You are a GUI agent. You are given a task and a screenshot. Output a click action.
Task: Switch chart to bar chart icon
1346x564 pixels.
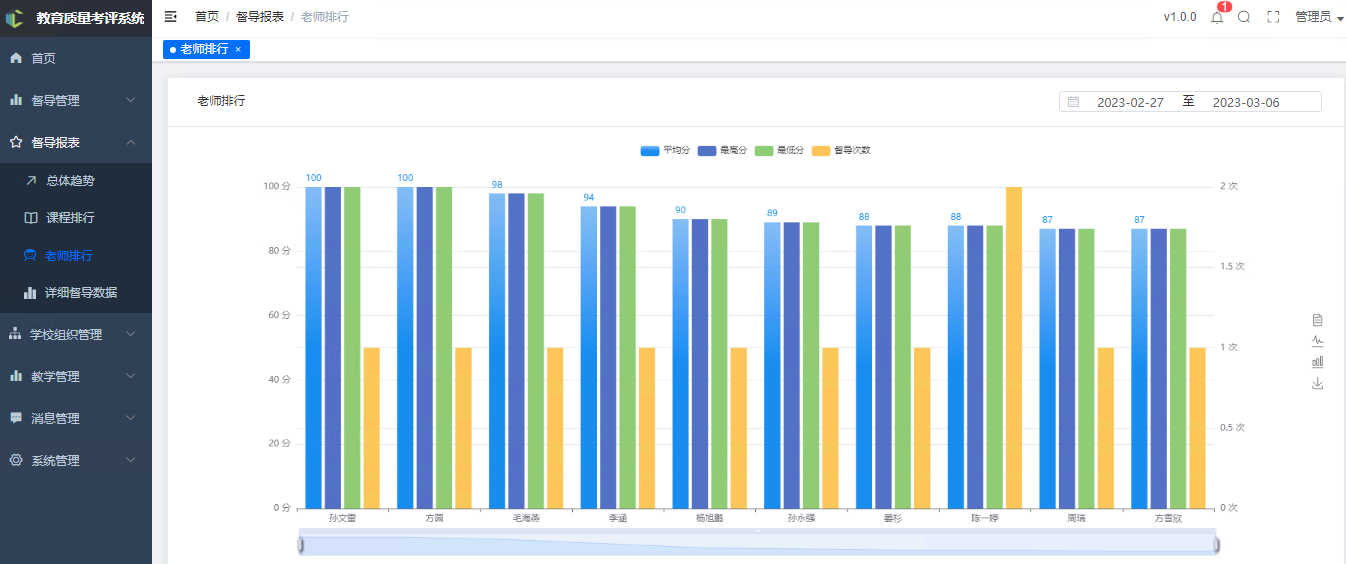(x=1317, y=362)
